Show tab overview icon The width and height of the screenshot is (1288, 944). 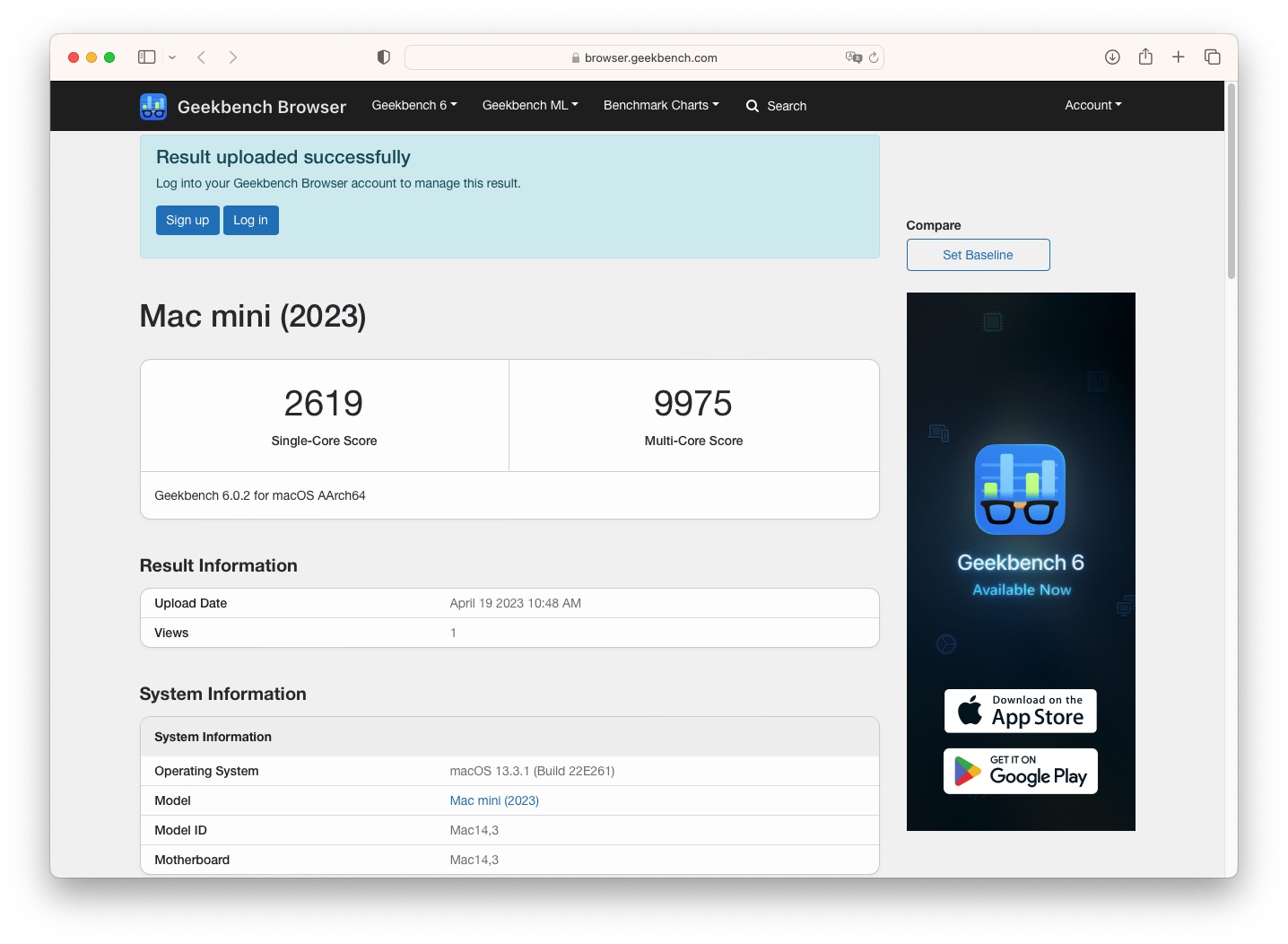point(1213,57)
